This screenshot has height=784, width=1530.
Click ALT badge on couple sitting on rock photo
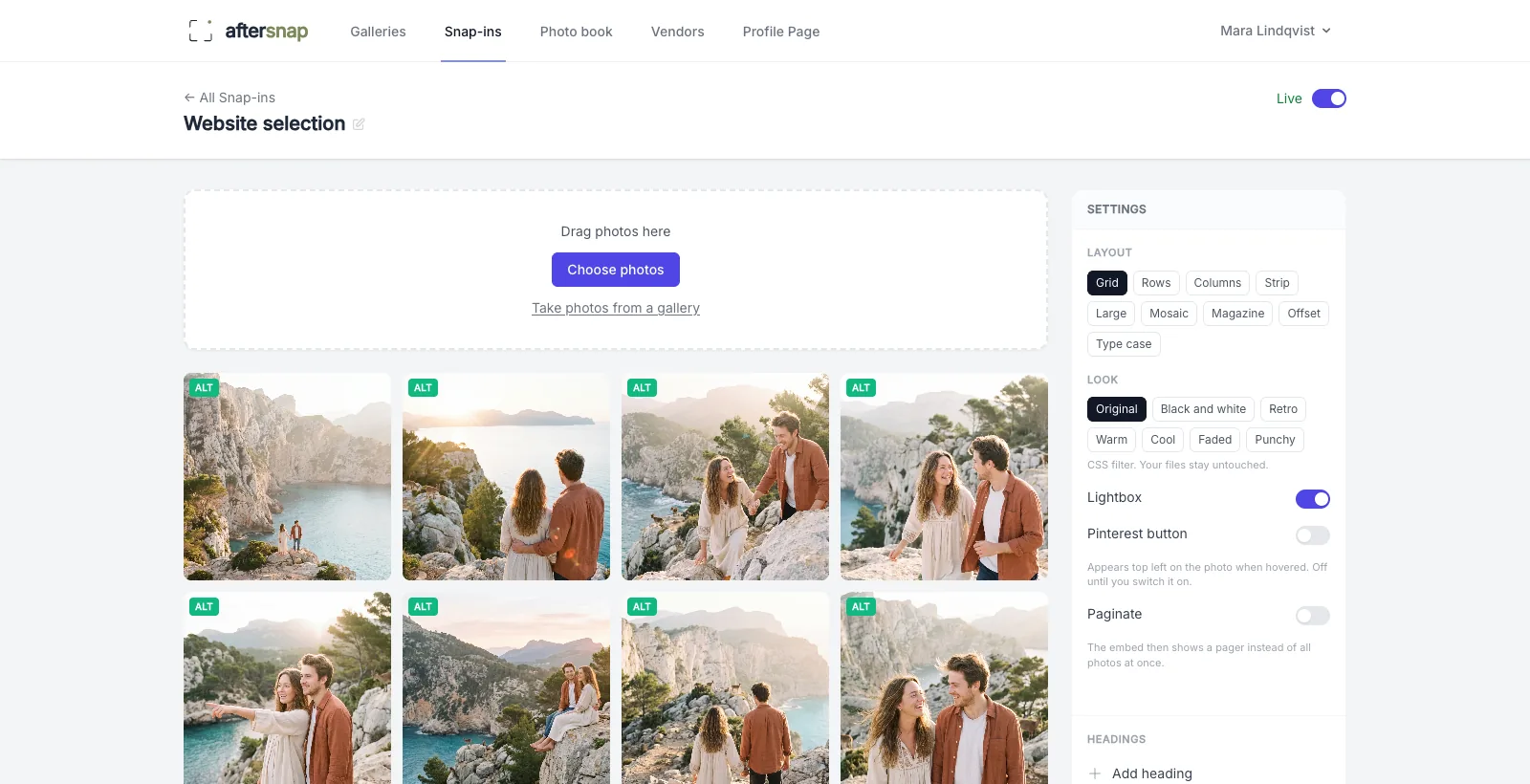(423, 607)
